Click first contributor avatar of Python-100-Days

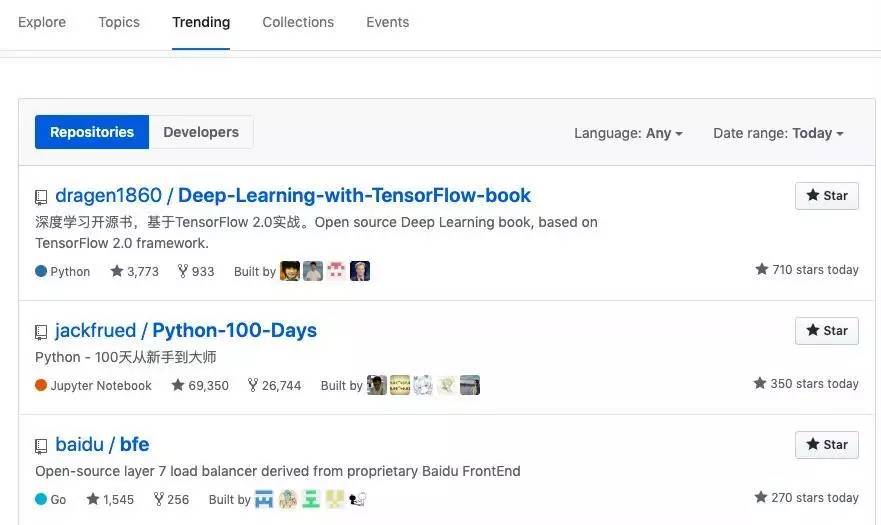376,385
